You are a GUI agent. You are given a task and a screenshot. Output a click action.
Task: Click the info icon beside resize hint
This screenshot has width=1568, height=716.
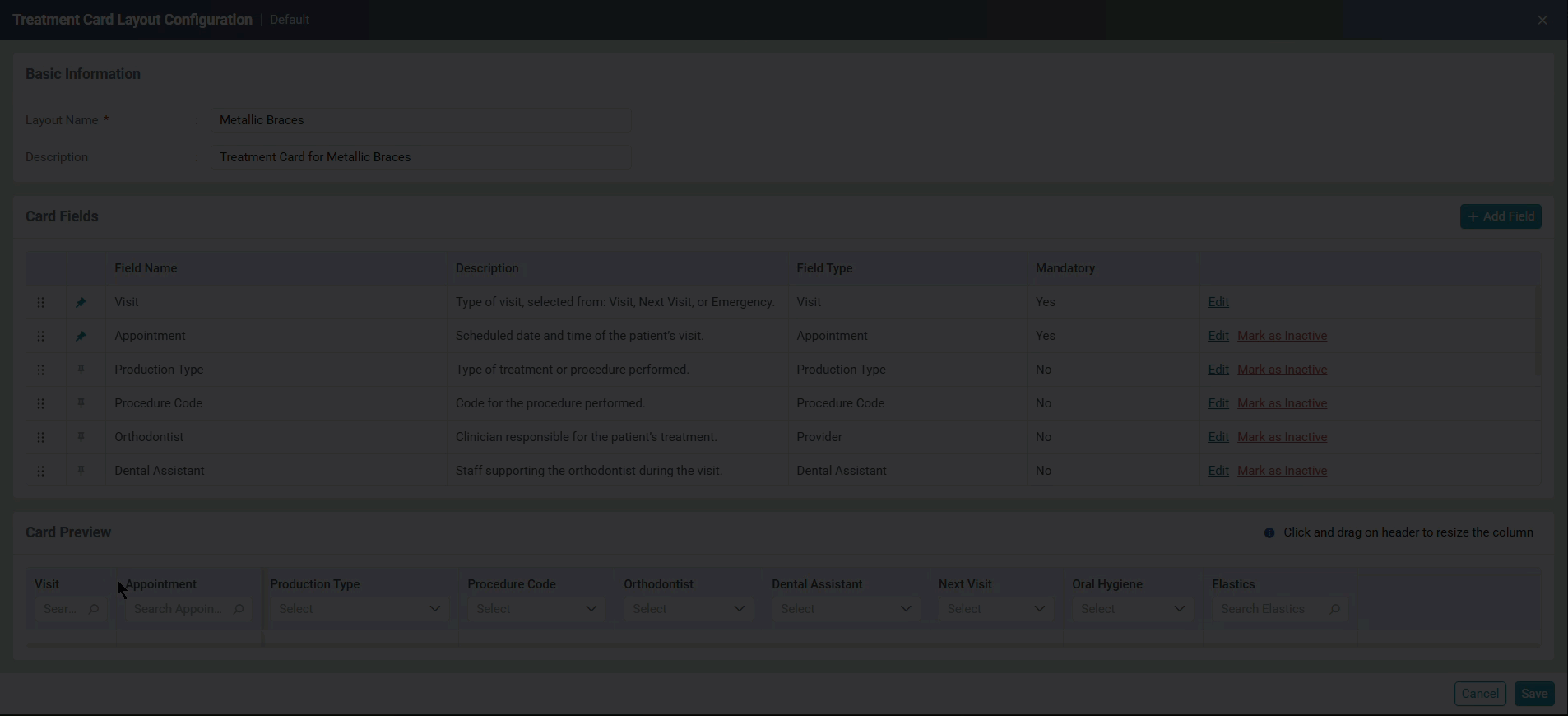(1269, 533)
